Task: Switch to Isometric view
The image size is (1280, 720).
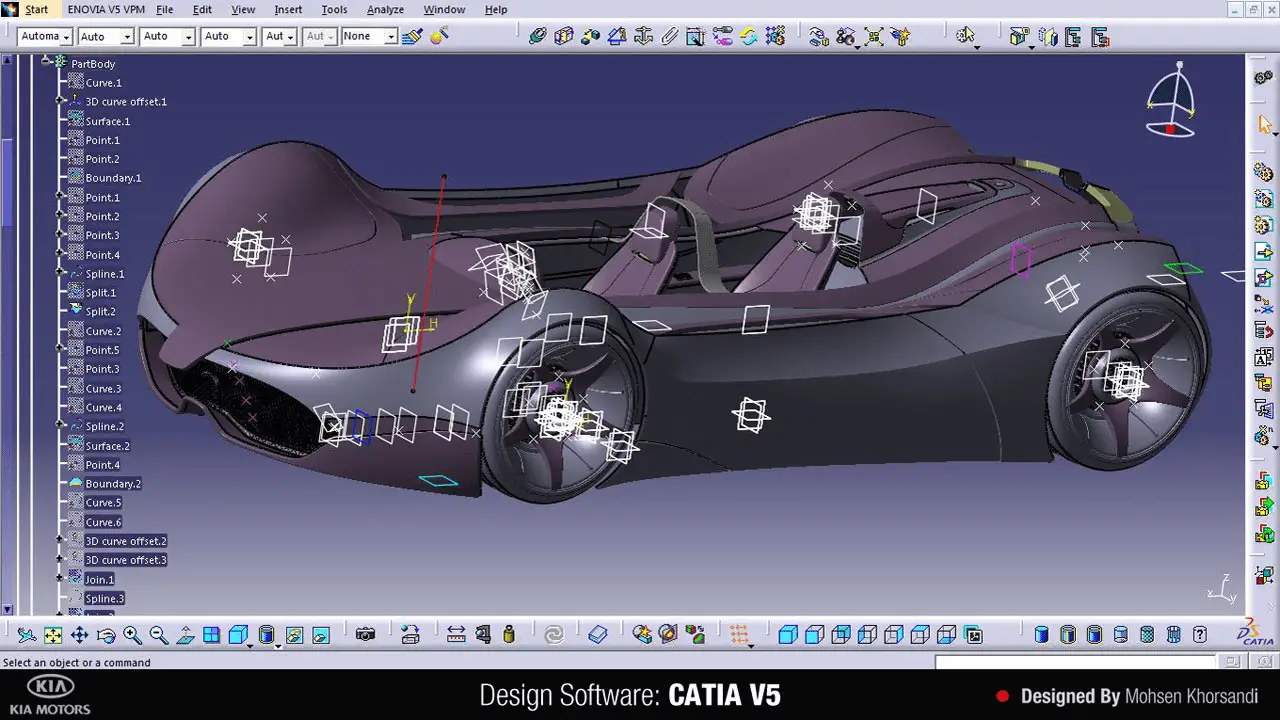Action: (237, 635)
